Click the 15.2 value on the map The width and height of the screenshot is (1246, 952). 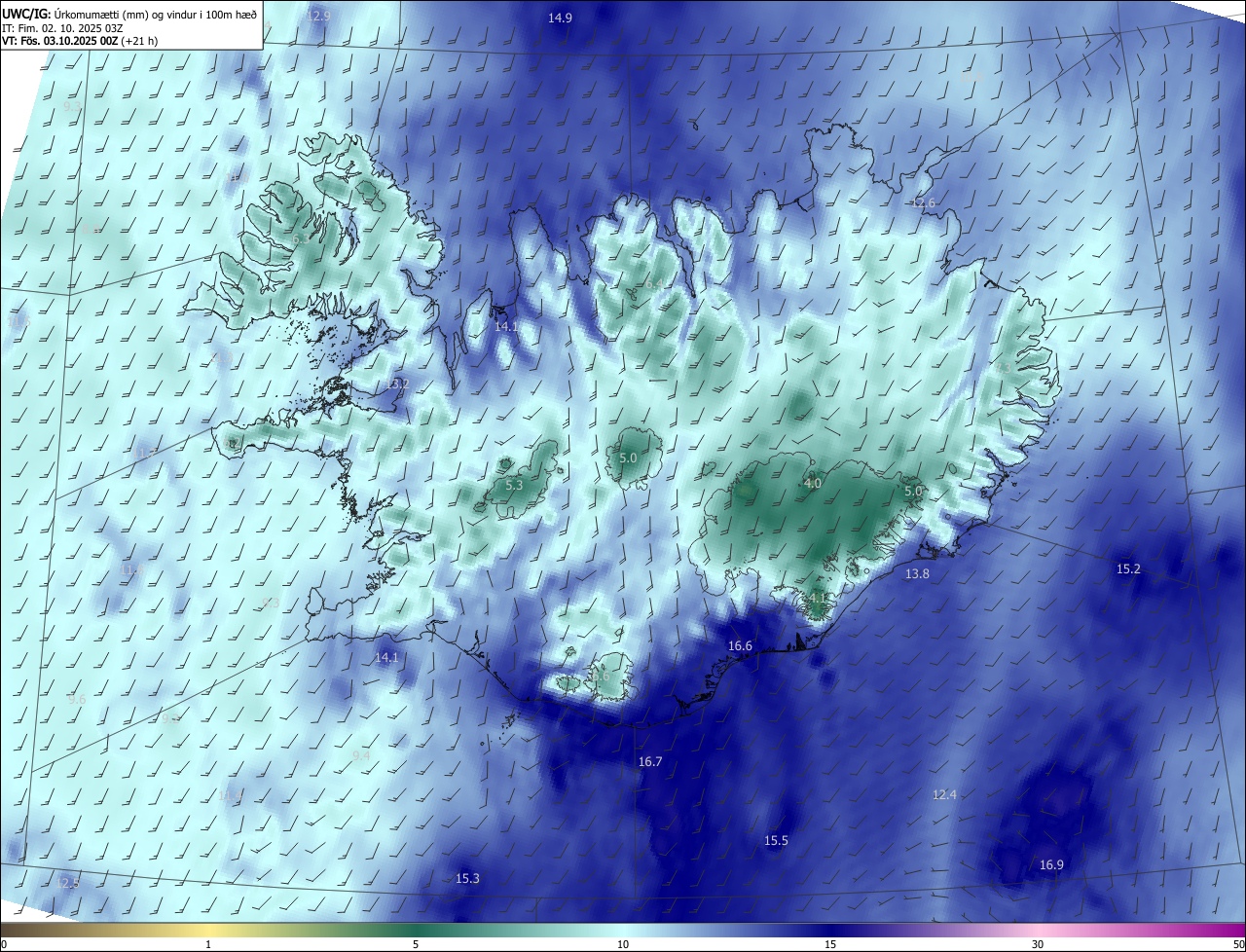tap(1128, 568)
